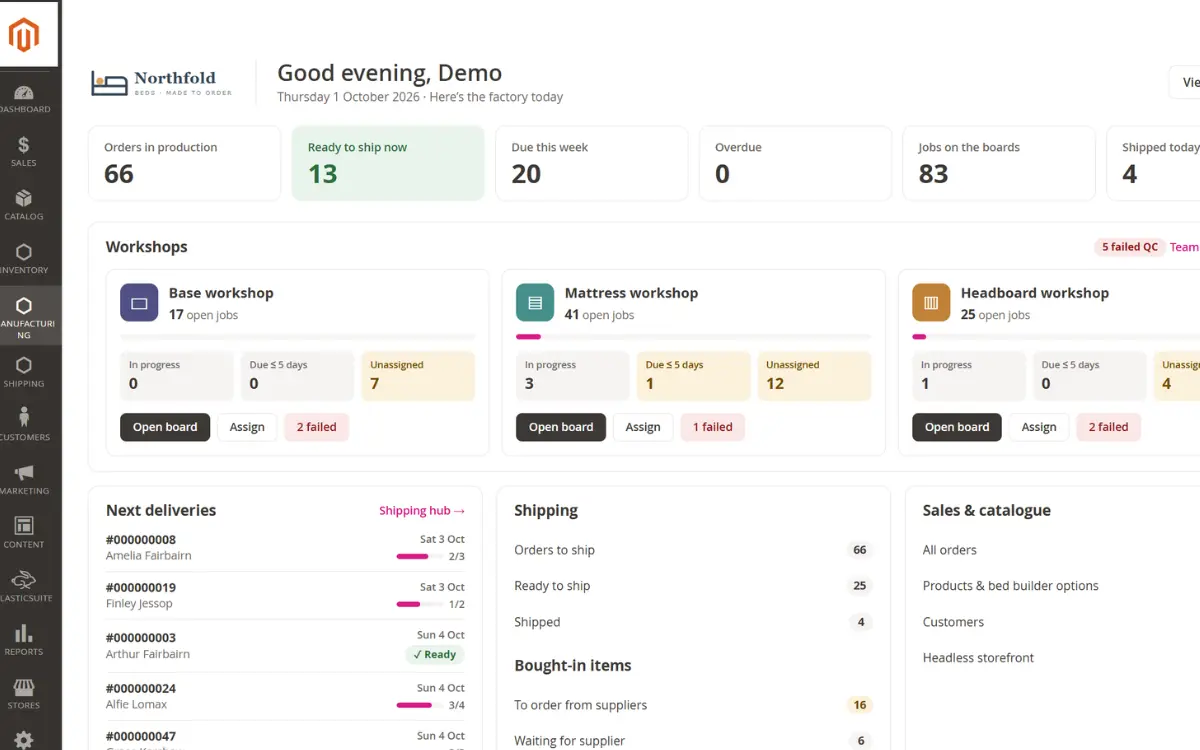Click Assign in Mattress workshop card
This screenshot has width=1200, height=750.
point(643,427)
